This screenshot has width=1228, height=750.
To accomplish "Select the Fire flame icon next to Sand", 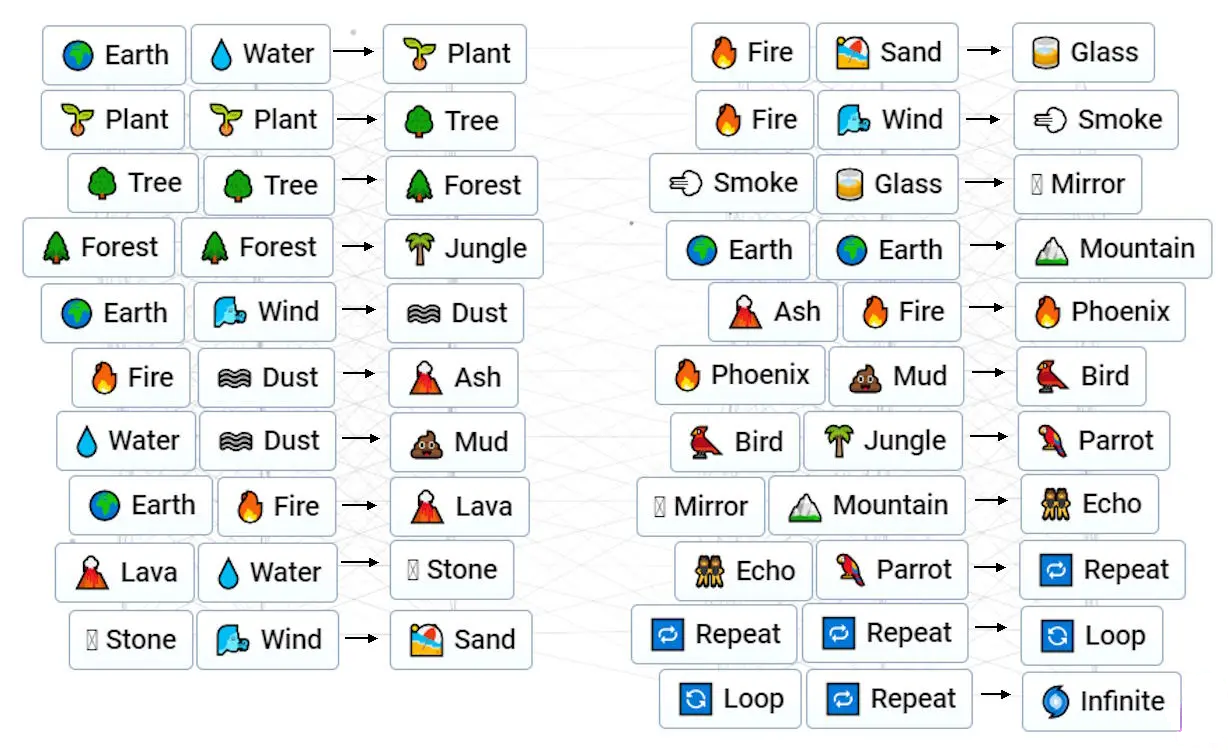I will (723, 53).
